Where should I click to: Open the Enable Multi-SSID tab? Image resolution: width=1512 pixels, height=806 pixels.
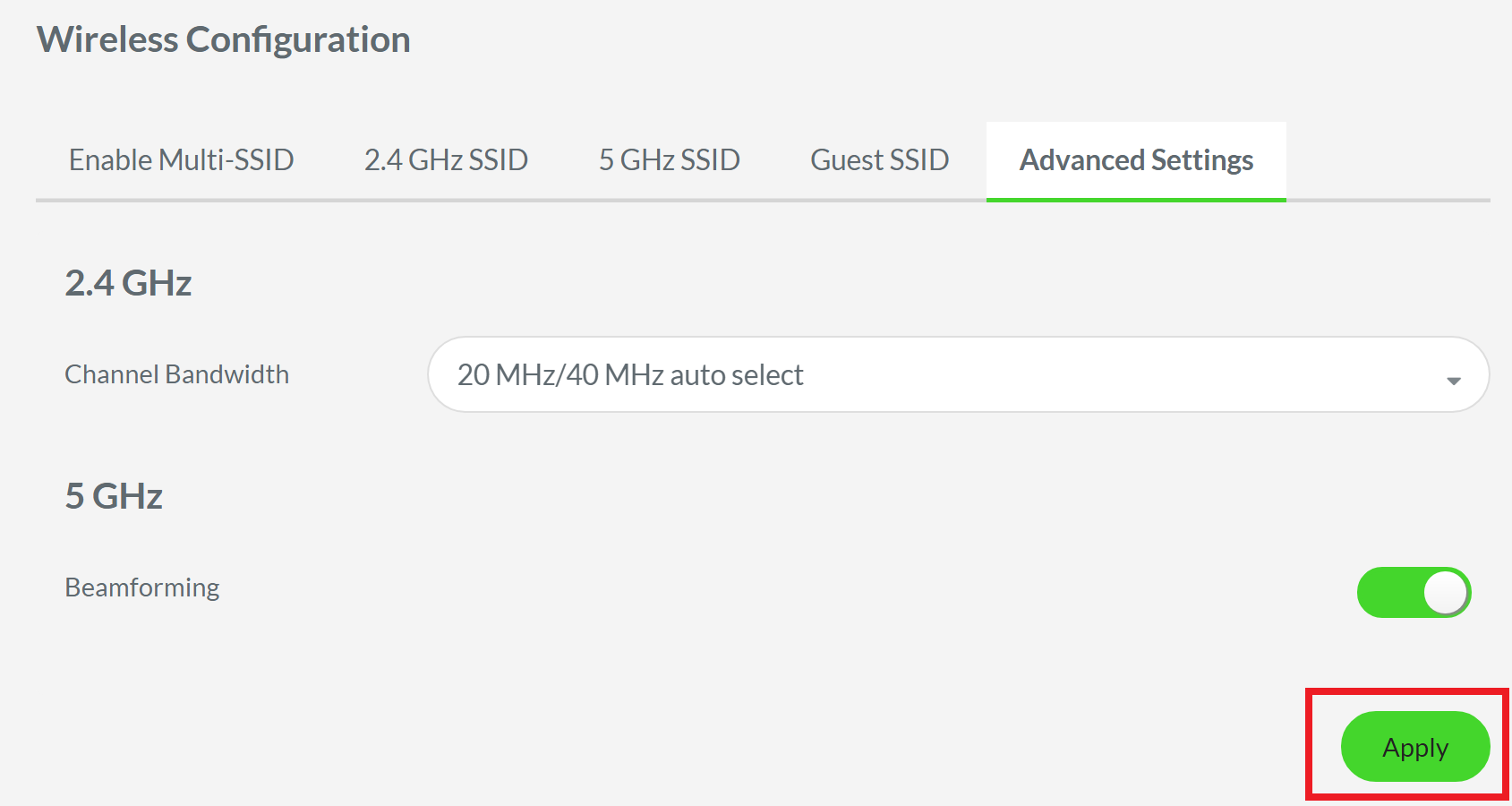point(181,159)
